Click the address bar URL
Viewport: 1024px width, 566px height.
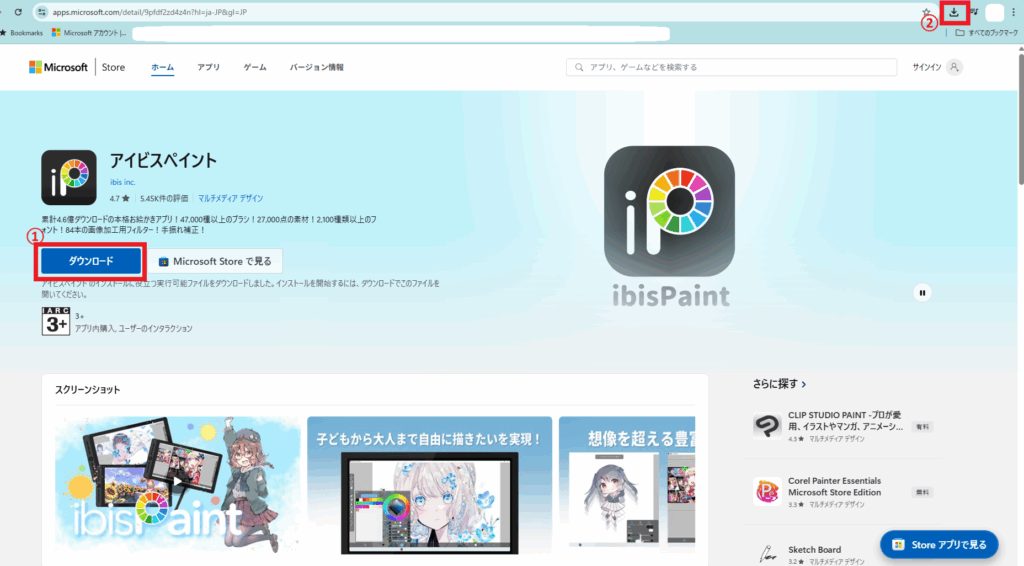(x=150, y=12)
